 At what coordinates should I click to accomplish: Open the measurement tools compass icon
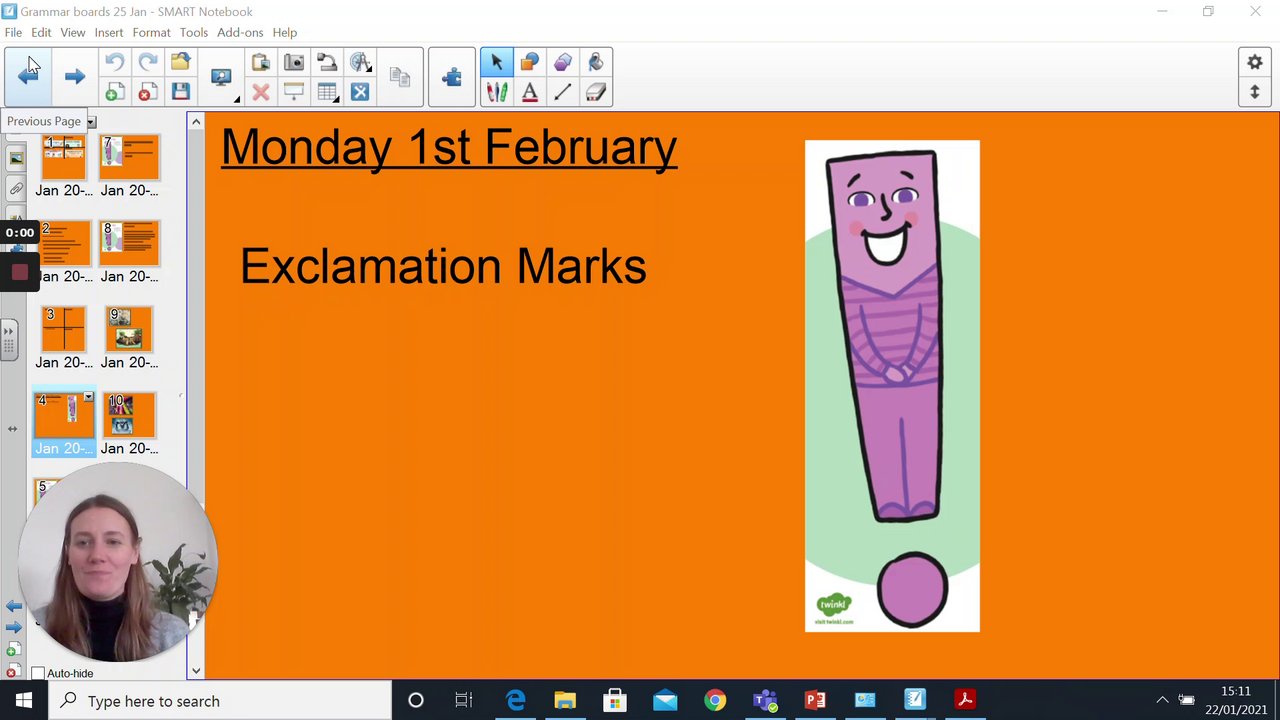point(360,62)
